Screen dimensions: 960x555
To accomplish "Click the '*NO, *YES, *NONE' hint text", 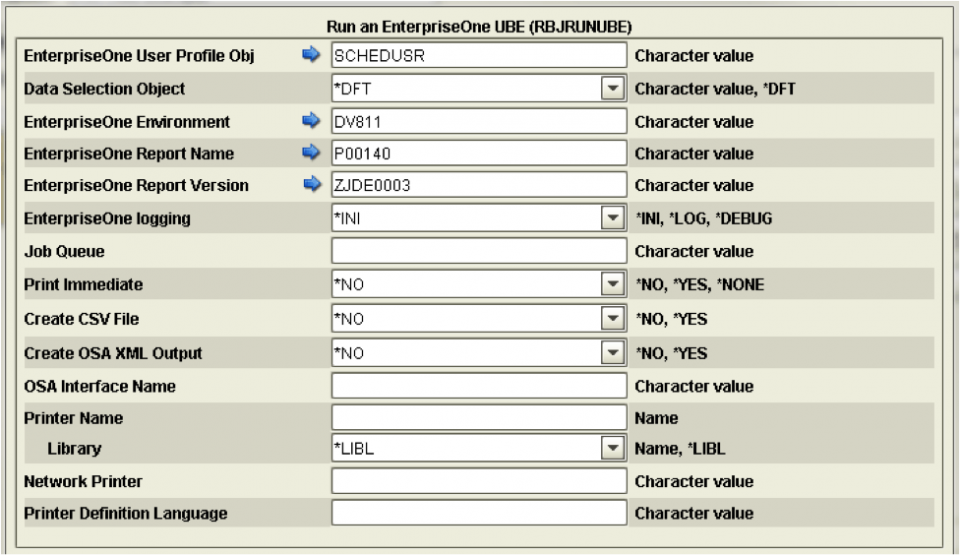I will (700, 285).
